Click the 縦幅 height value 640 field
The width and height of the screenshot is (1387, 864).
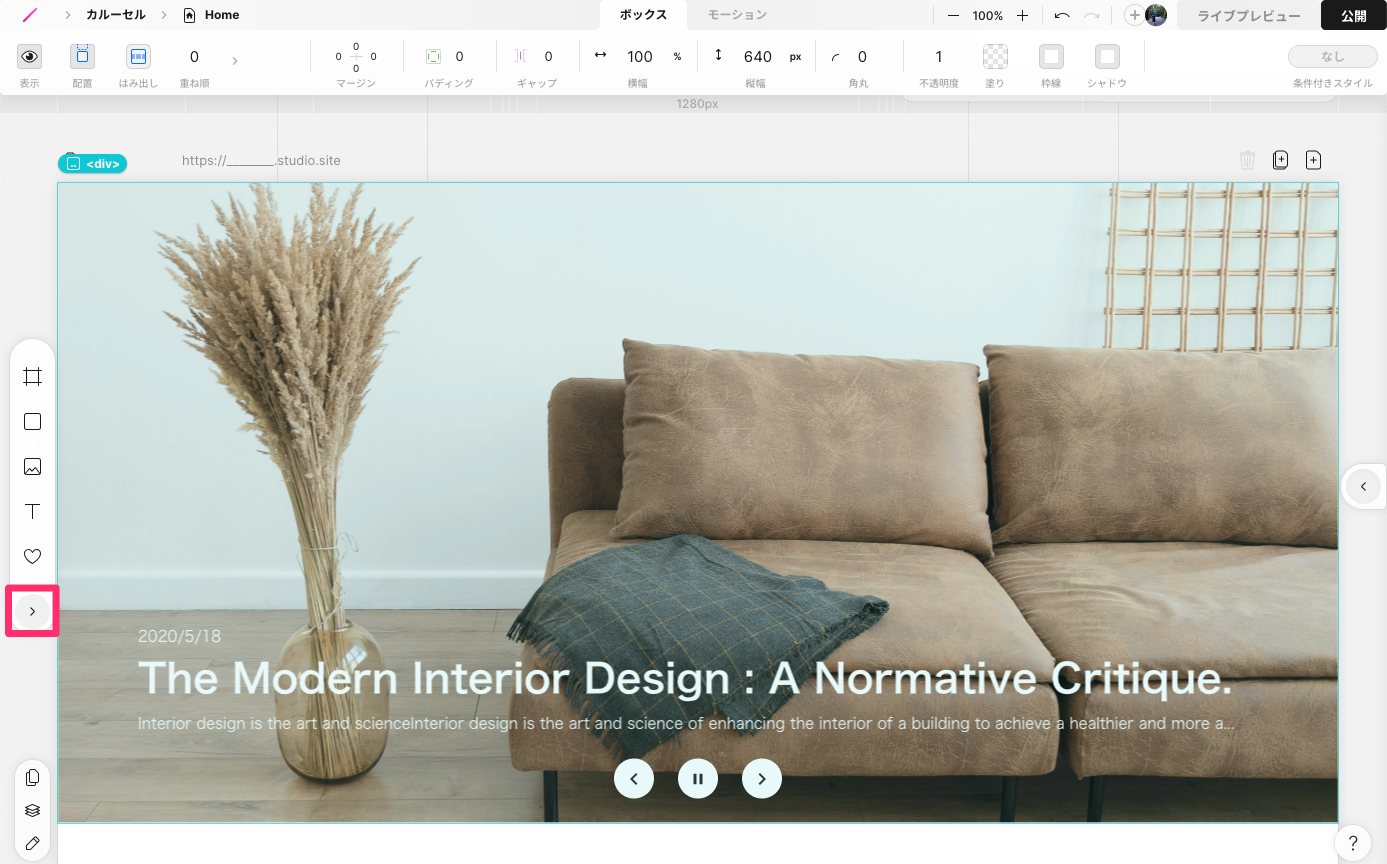point(757,57)
